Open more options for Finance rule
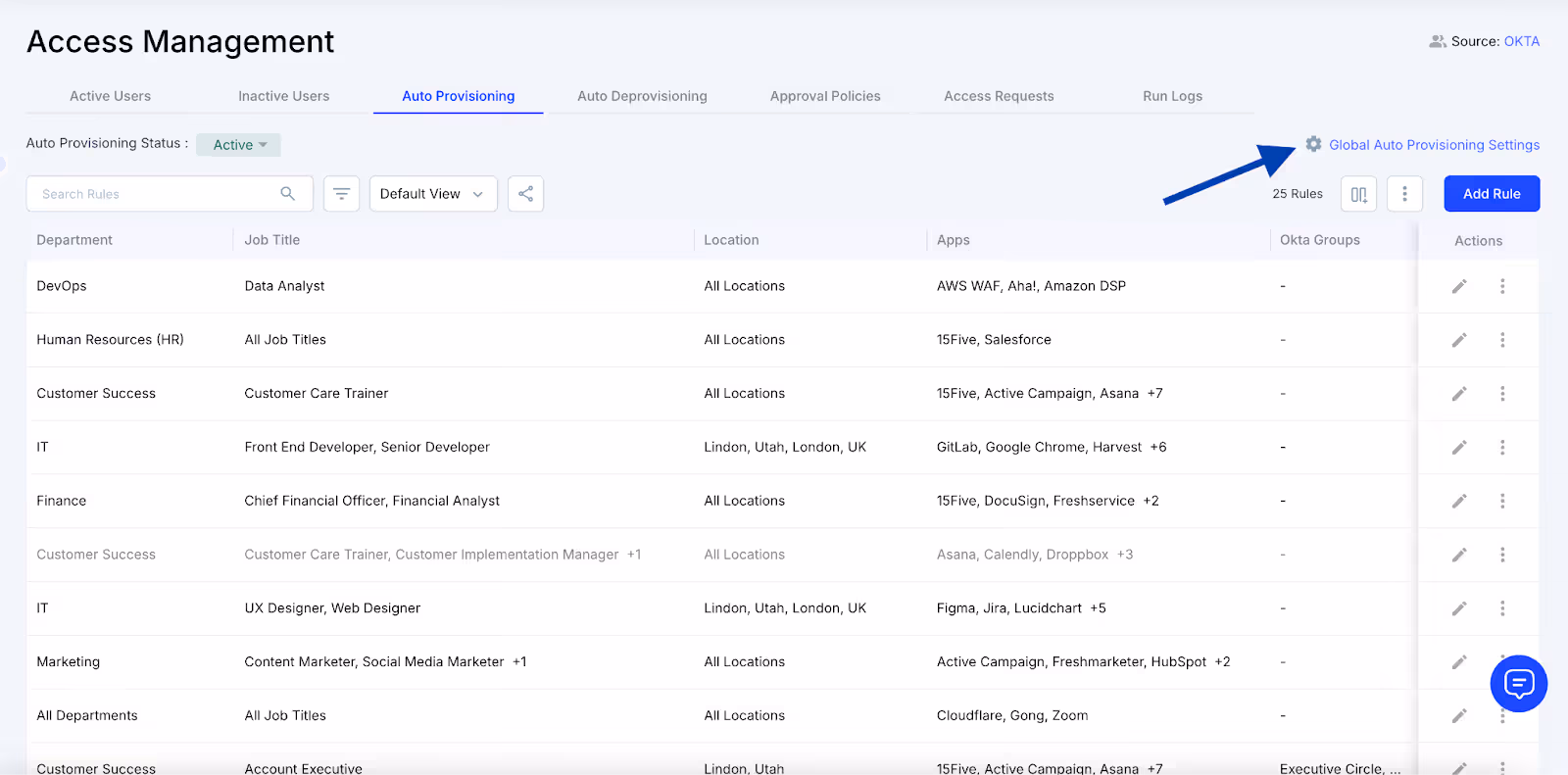Image resolution: width=1568 pixels, height=775 pixels. (x=1501, y=501)
